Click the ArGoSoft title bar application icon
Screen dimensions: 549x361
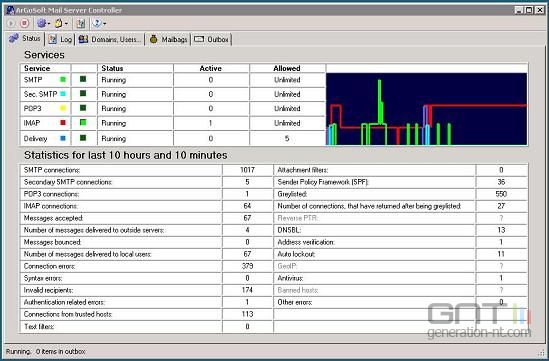click(x=11, y=10)
